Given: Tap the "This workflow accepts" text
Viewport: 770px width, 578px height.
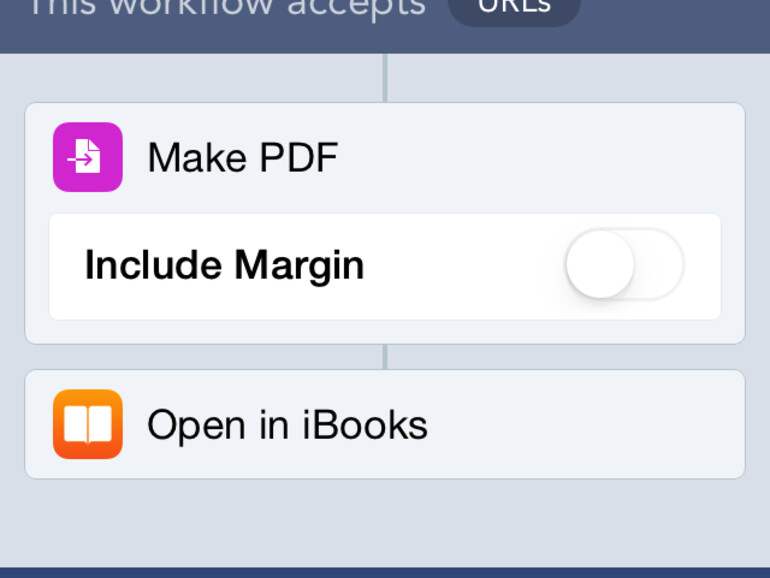Looking at the screenshot, I should 225,8.
